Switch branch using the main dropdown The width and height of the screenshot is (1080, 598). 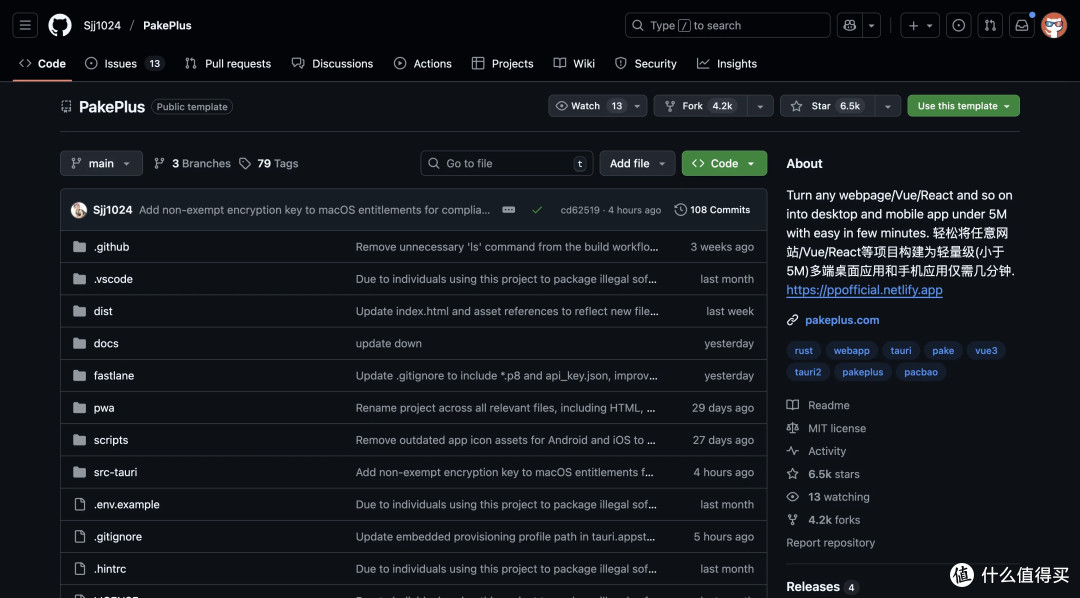pos(101,163)
